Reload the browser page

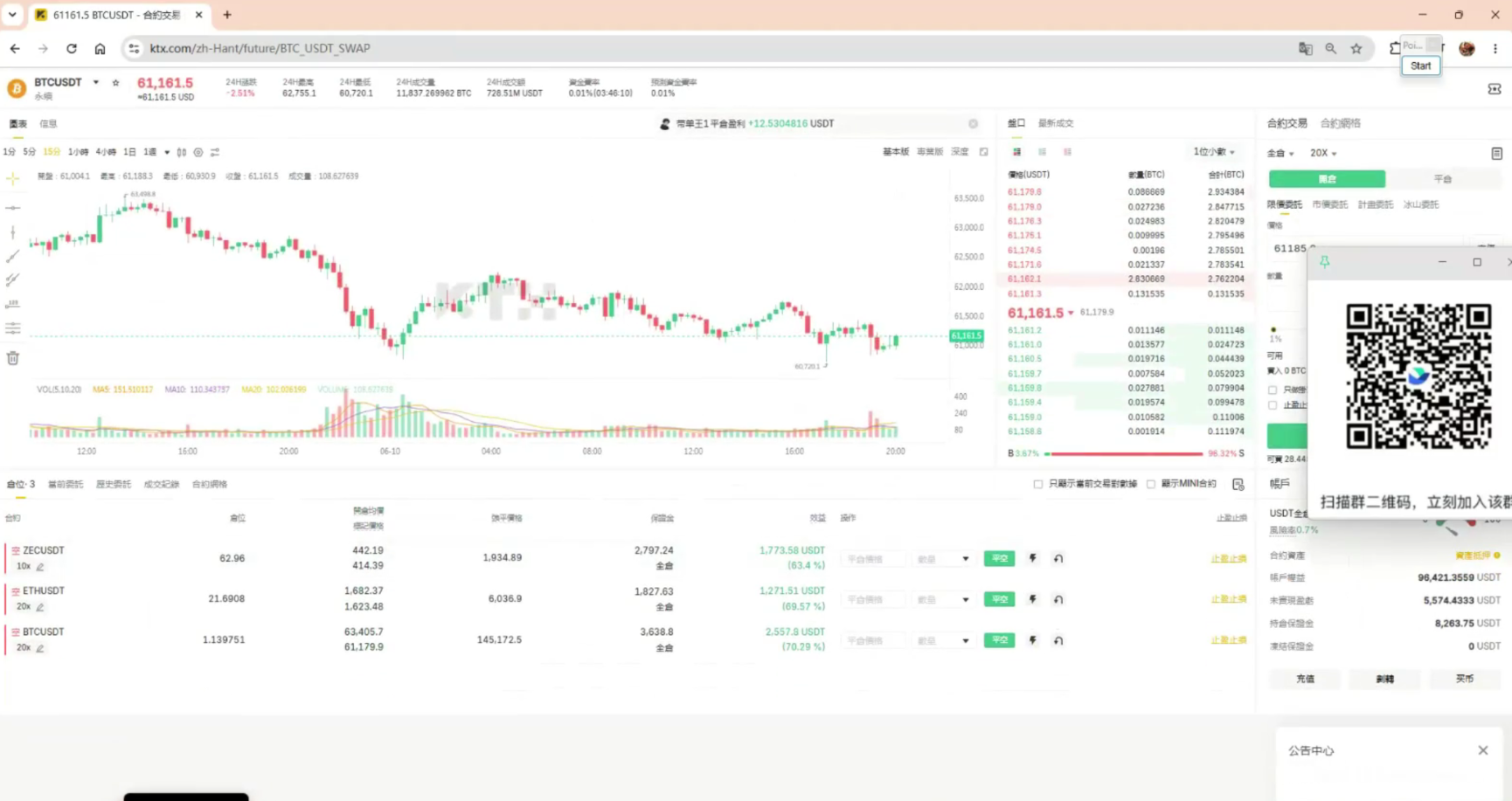72,49
